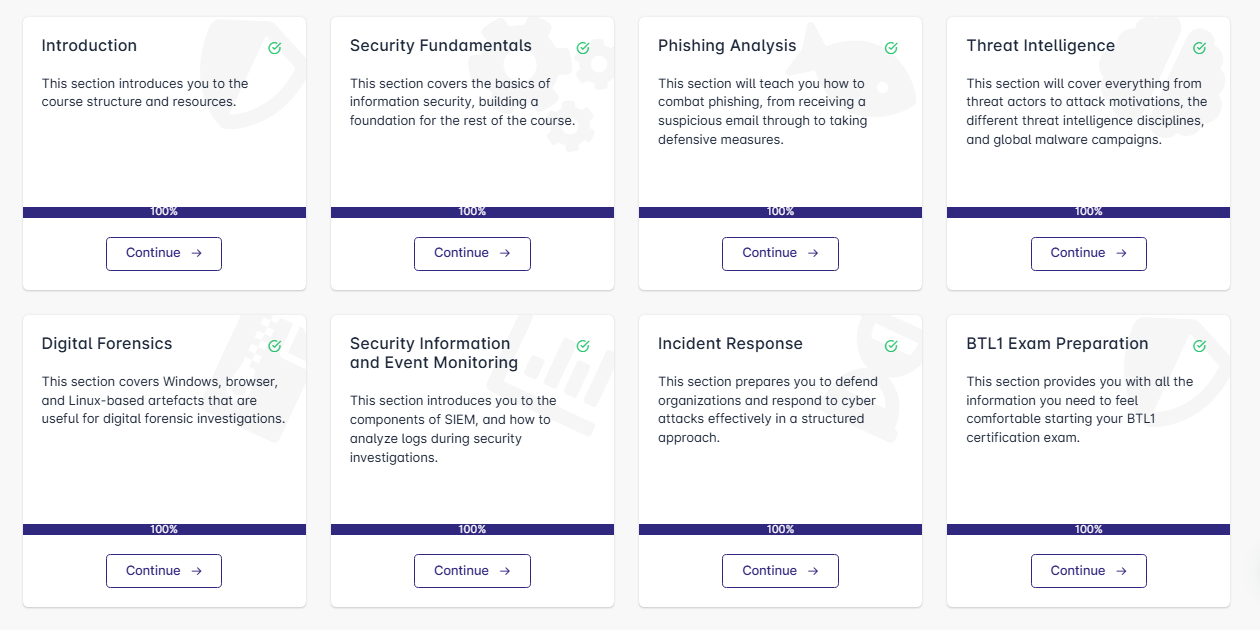Click the SIEM section completion check icon
Screen dimensions: 1260x630
click(x=583, y=346)
